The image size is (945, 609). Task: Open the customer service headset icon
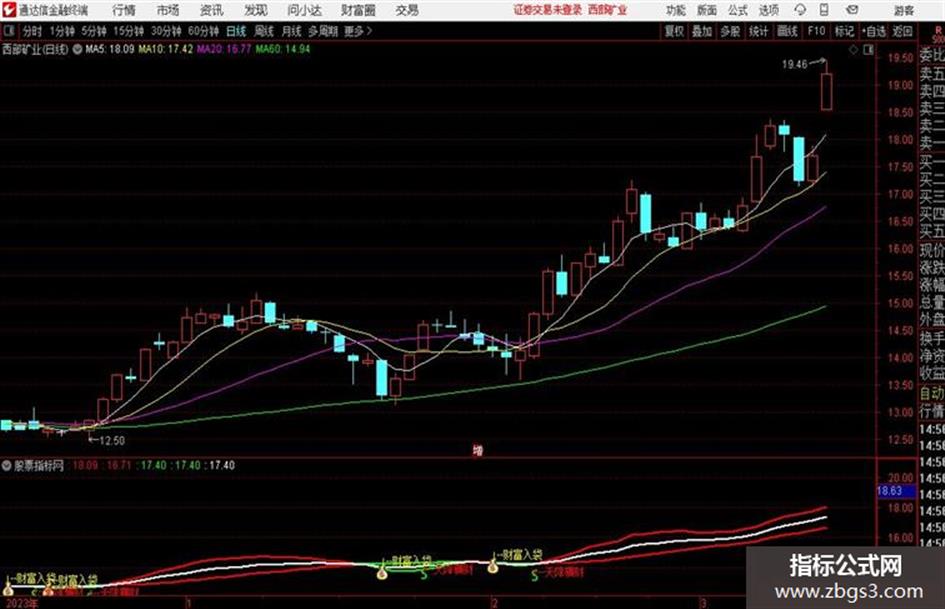pos(800,10)
